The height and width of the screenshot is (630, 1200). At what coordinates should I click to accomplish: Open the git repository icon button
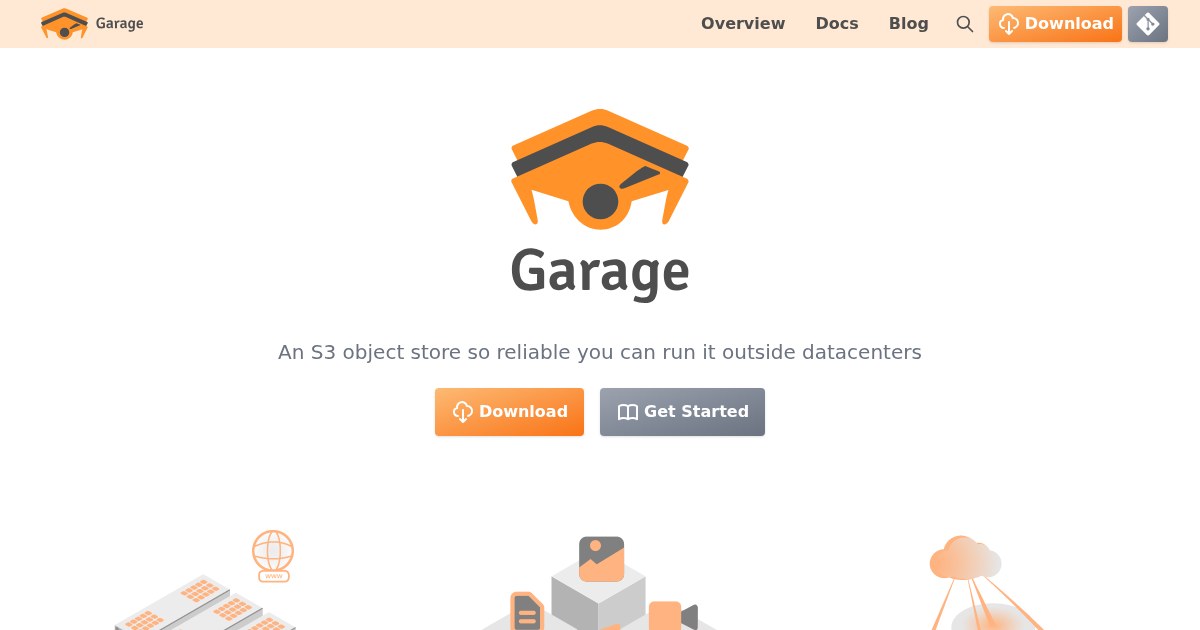[x=1148, y=24]
